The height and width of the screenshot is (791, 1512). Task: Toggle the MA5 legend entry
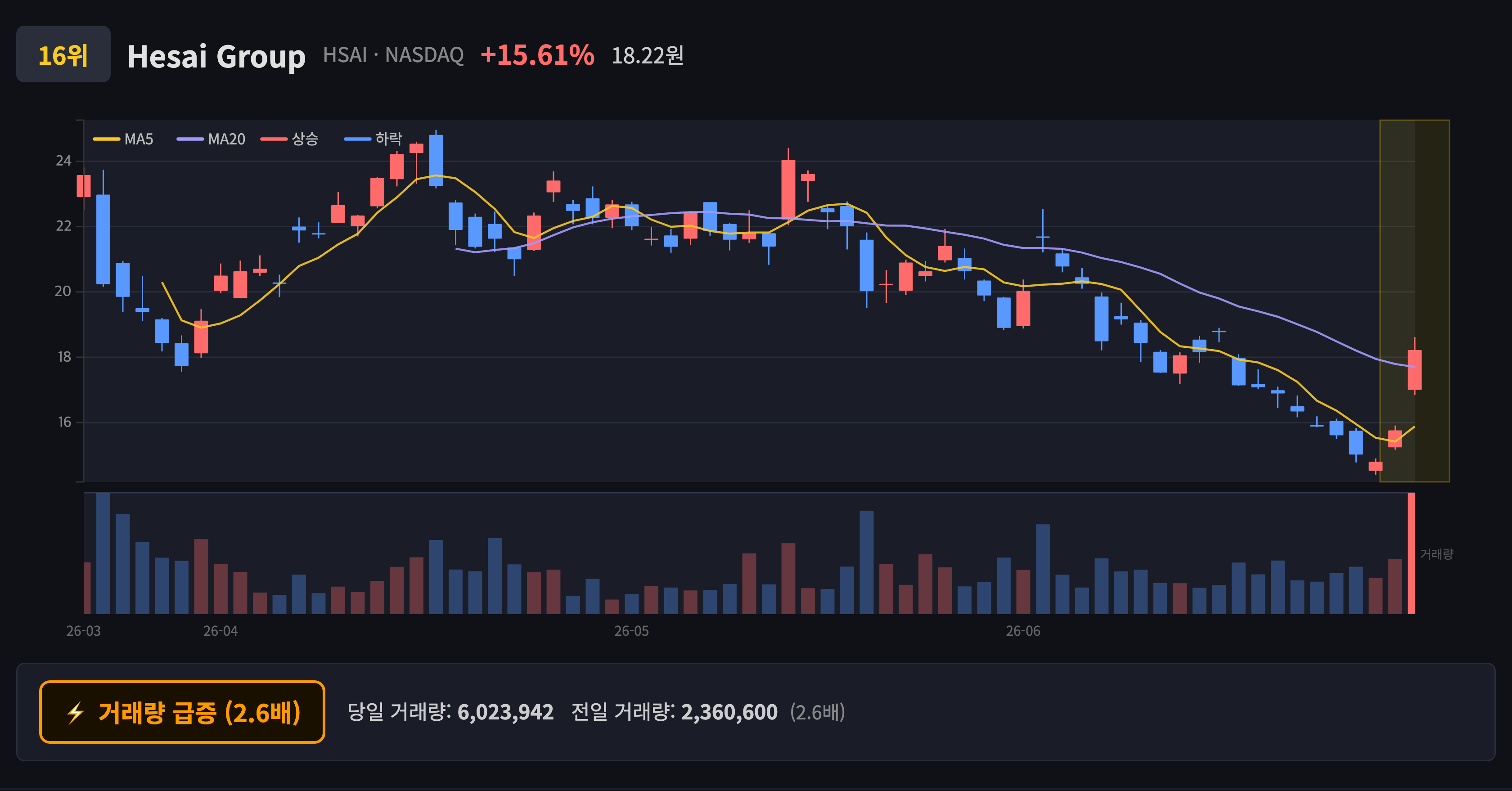123,139
